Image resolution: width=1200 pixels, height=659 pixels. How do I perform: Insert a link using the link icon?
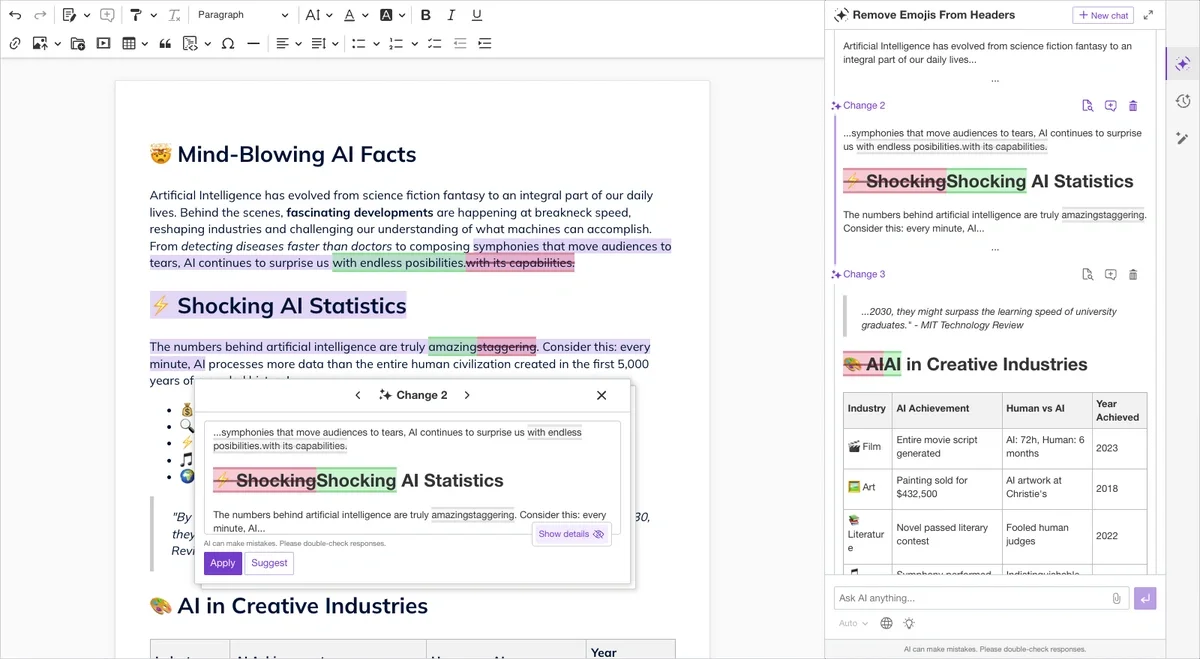[x=15, y=44]
